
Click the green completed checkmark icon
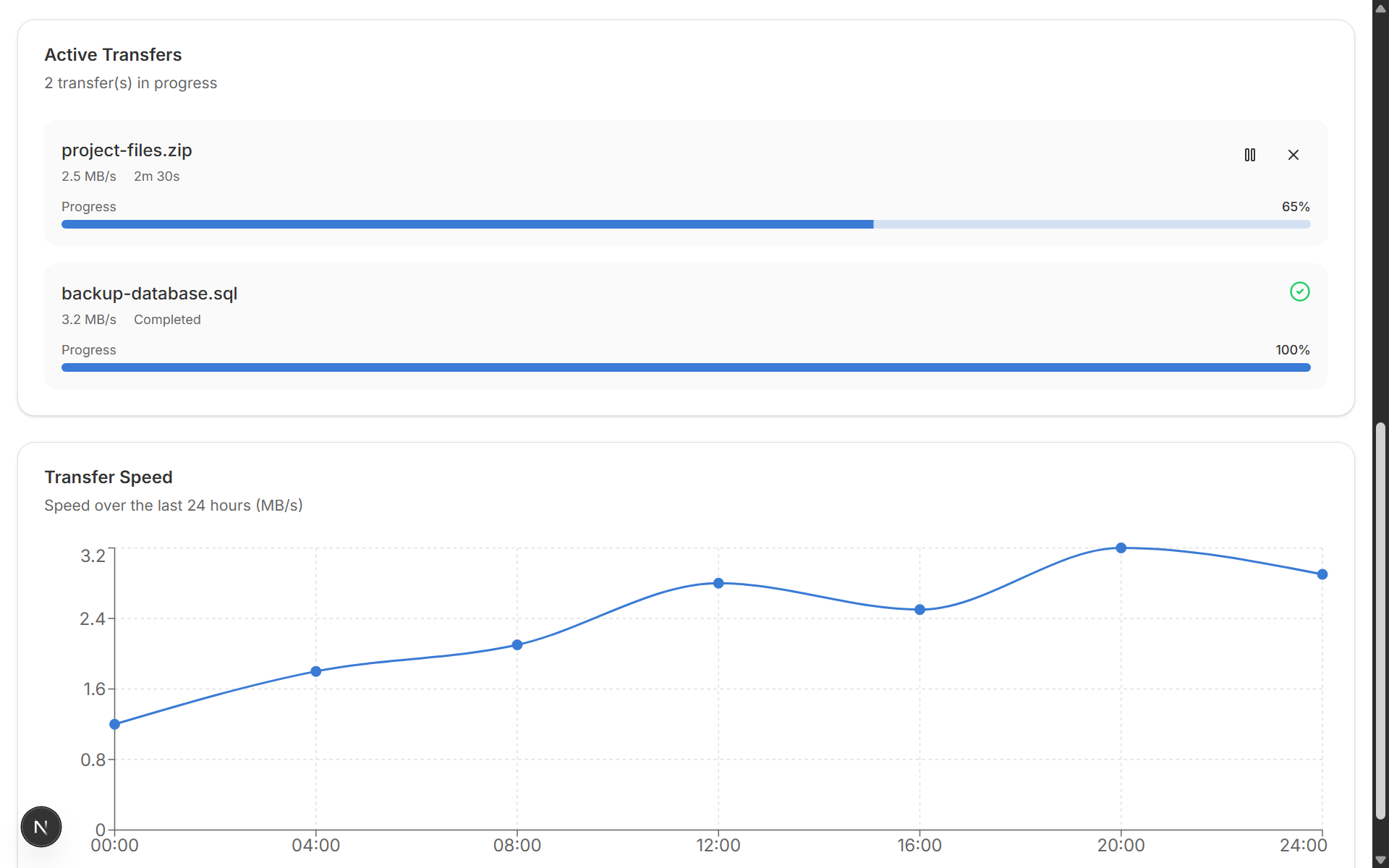coord(1299,292)
